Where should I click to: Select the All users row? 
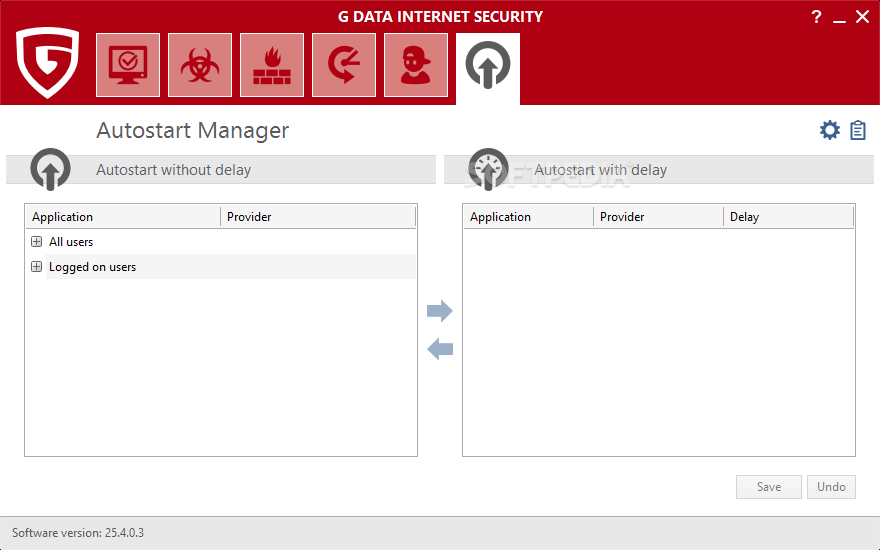point(221,241)
